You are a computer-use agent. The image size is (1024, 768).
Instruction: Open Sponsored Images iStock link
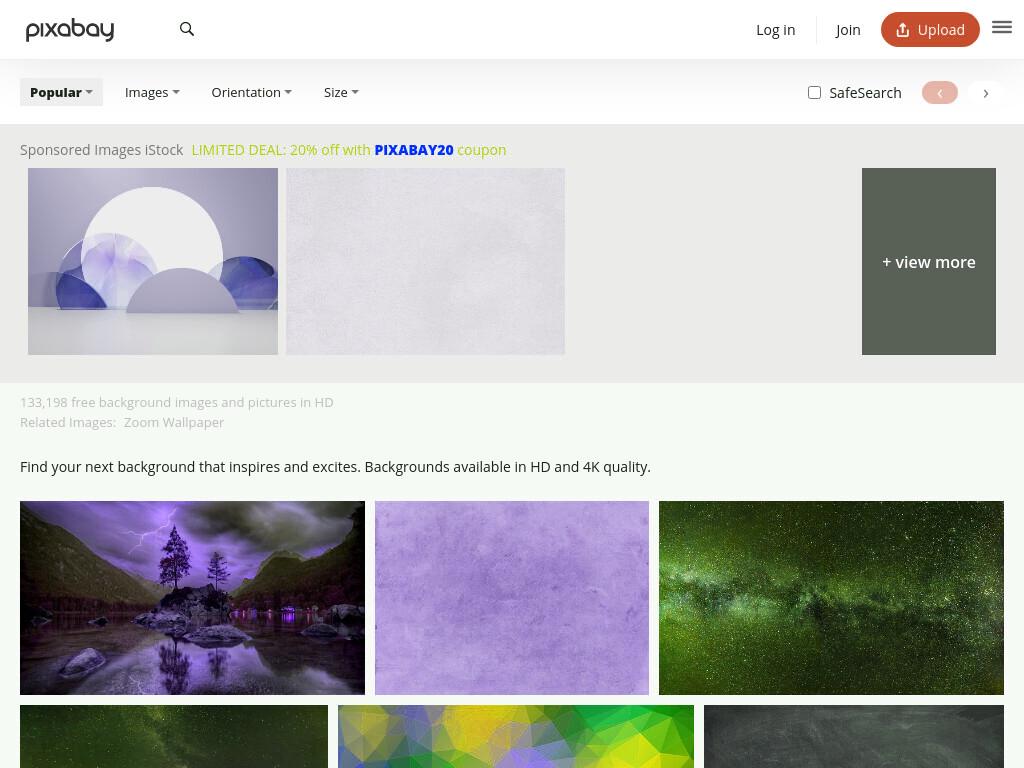click(101, 150)
